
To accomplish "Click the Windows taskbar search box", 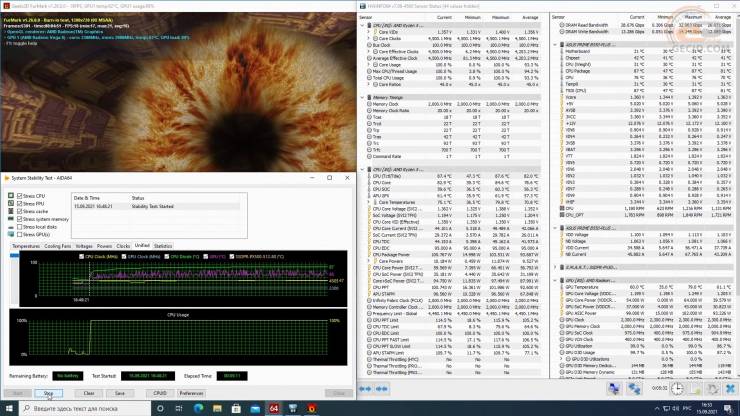I will (x=85, y=408).
